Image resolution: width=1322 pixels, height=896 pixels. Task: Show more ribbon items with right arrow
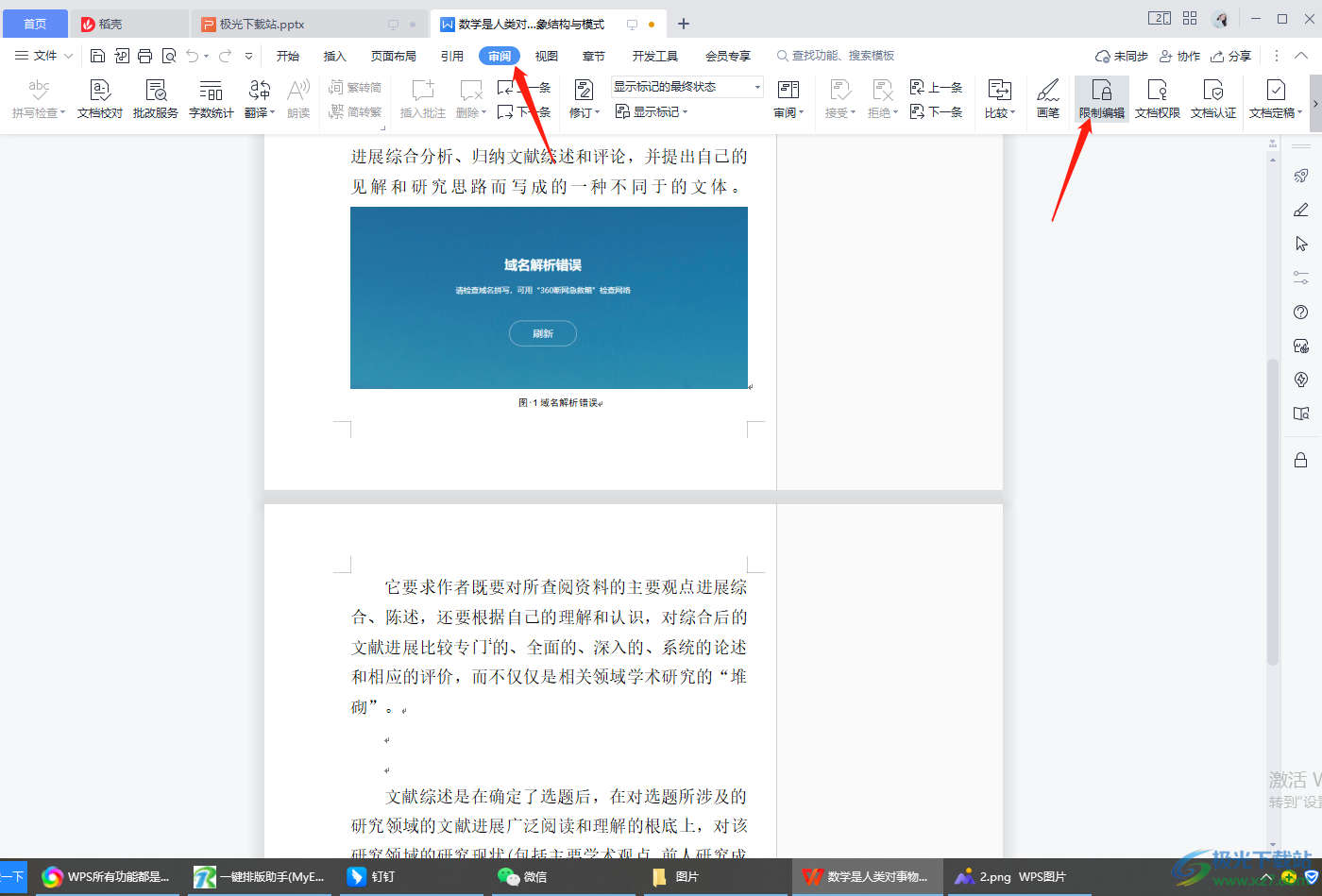[x=1315, y=104]
